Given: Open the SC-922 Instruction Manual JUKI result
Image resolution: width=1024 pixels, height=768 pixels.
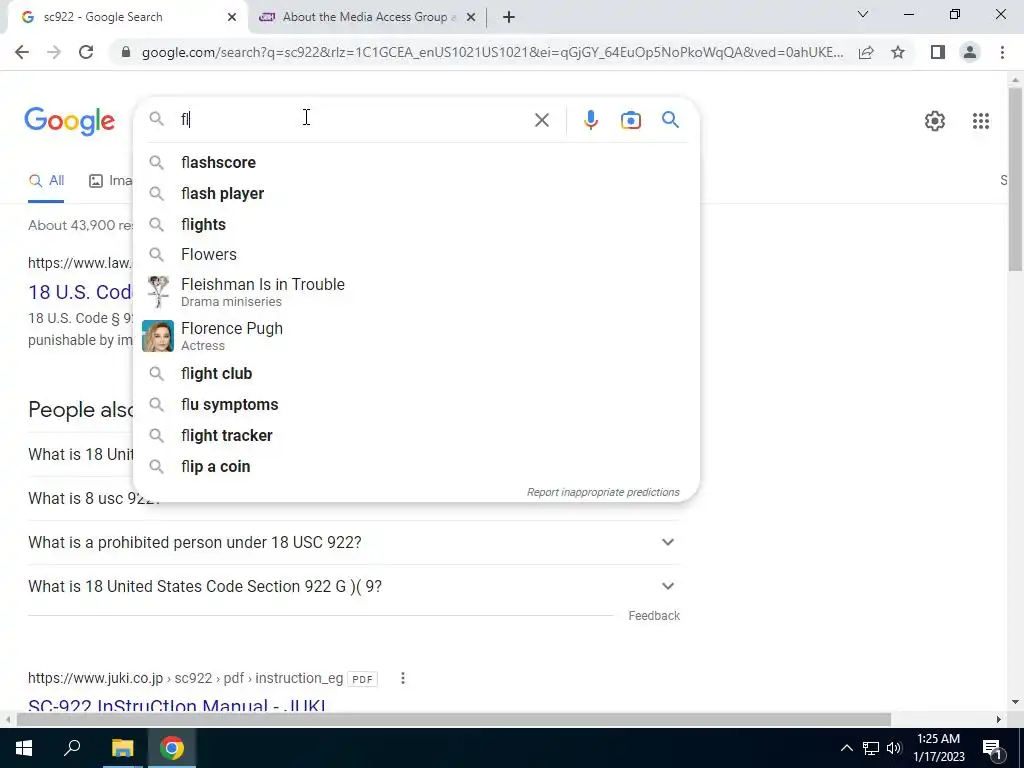Looking at the screenshot, I should [x=177, y=706].
